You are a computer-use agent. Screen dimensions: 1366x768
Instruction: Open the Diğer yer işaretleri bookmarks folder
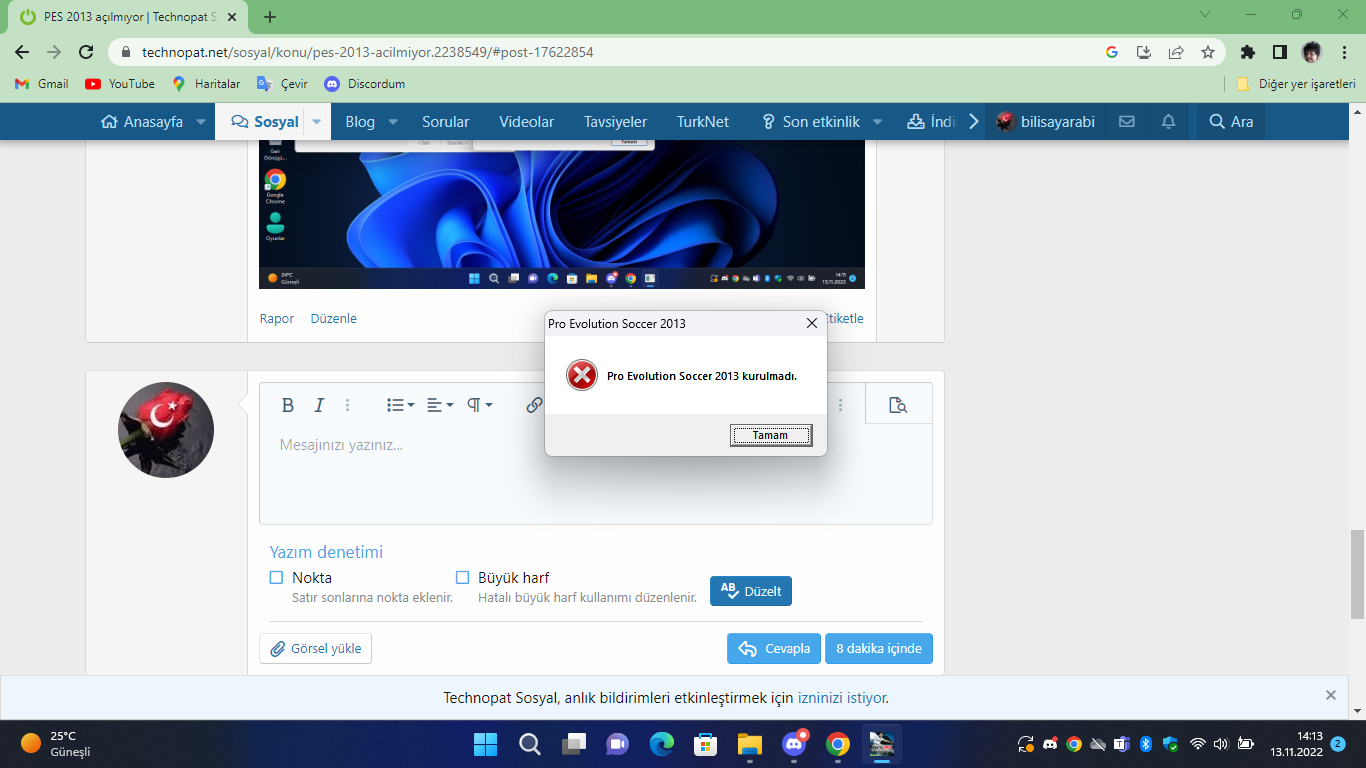coord(1296,84)
